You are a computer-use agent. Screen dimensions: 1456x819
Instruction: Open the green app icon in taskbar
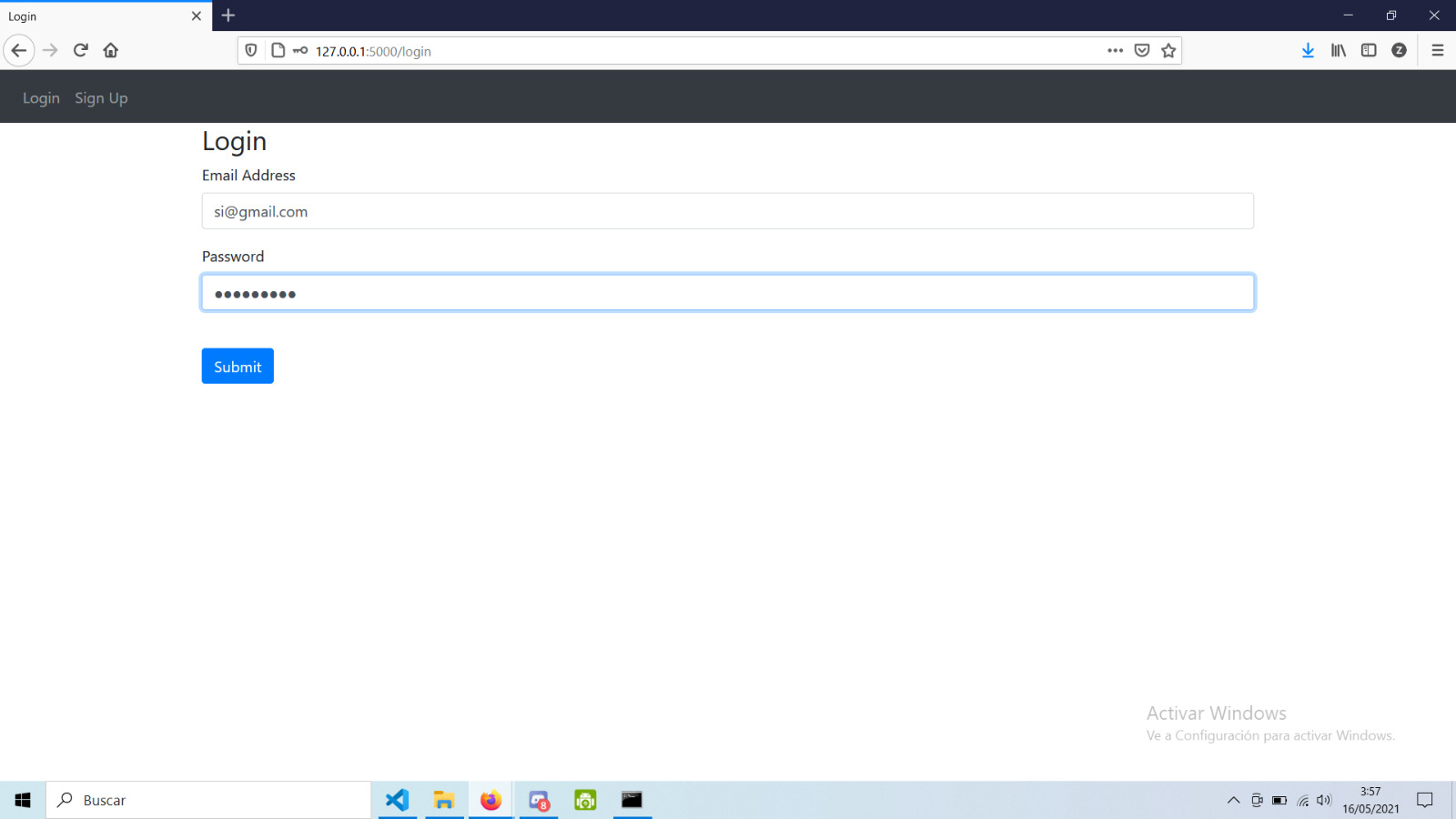(585, 800)
